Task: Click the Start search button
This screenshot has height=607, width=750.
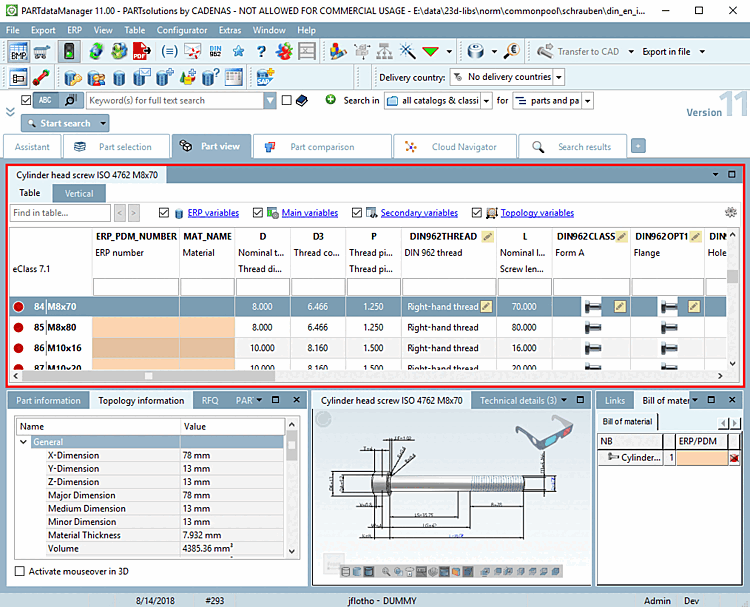Action: [x=65, y=123]
